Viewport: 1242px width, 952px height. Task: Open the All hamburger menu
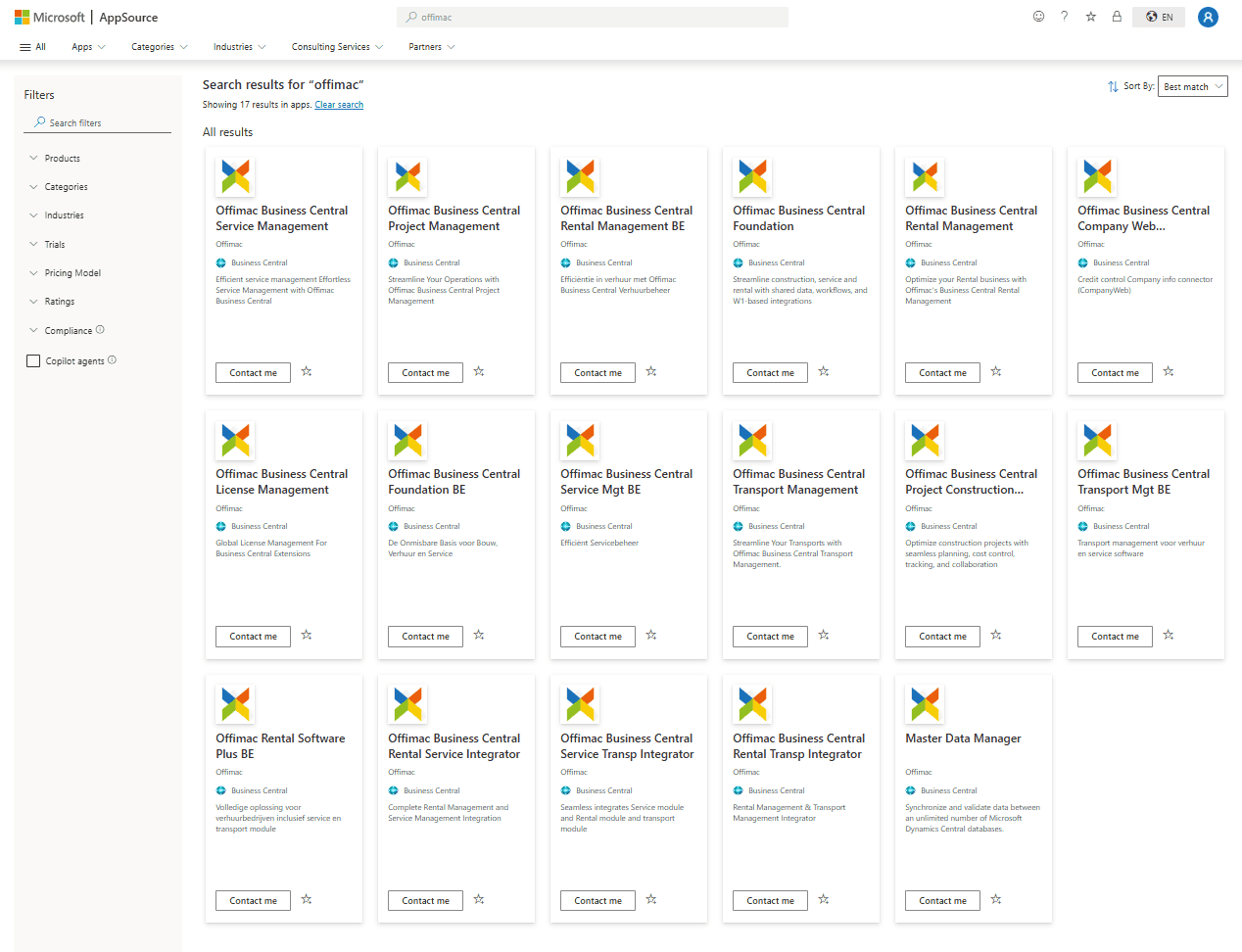(x=32, y=47)
